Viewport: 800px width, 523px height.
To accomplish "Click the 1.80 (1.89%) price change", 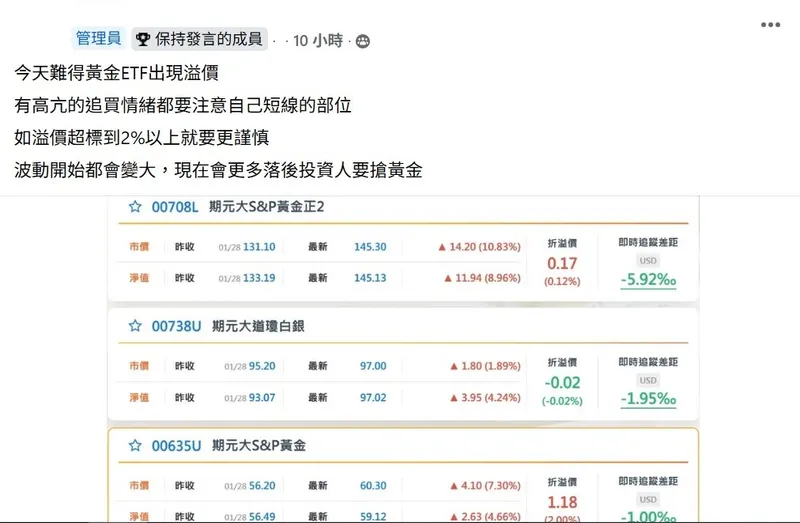I will [x=485, y=366].
